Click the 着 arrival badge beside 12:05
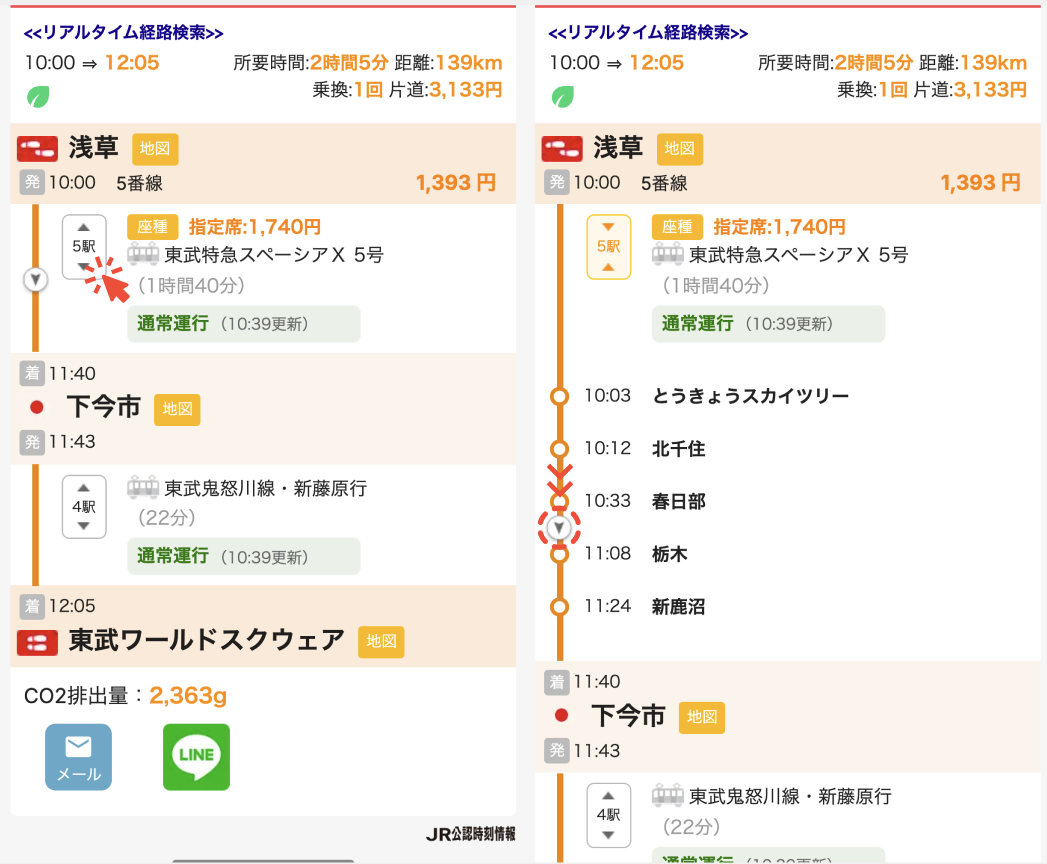1047x864 pixels. tap(32, 606)
